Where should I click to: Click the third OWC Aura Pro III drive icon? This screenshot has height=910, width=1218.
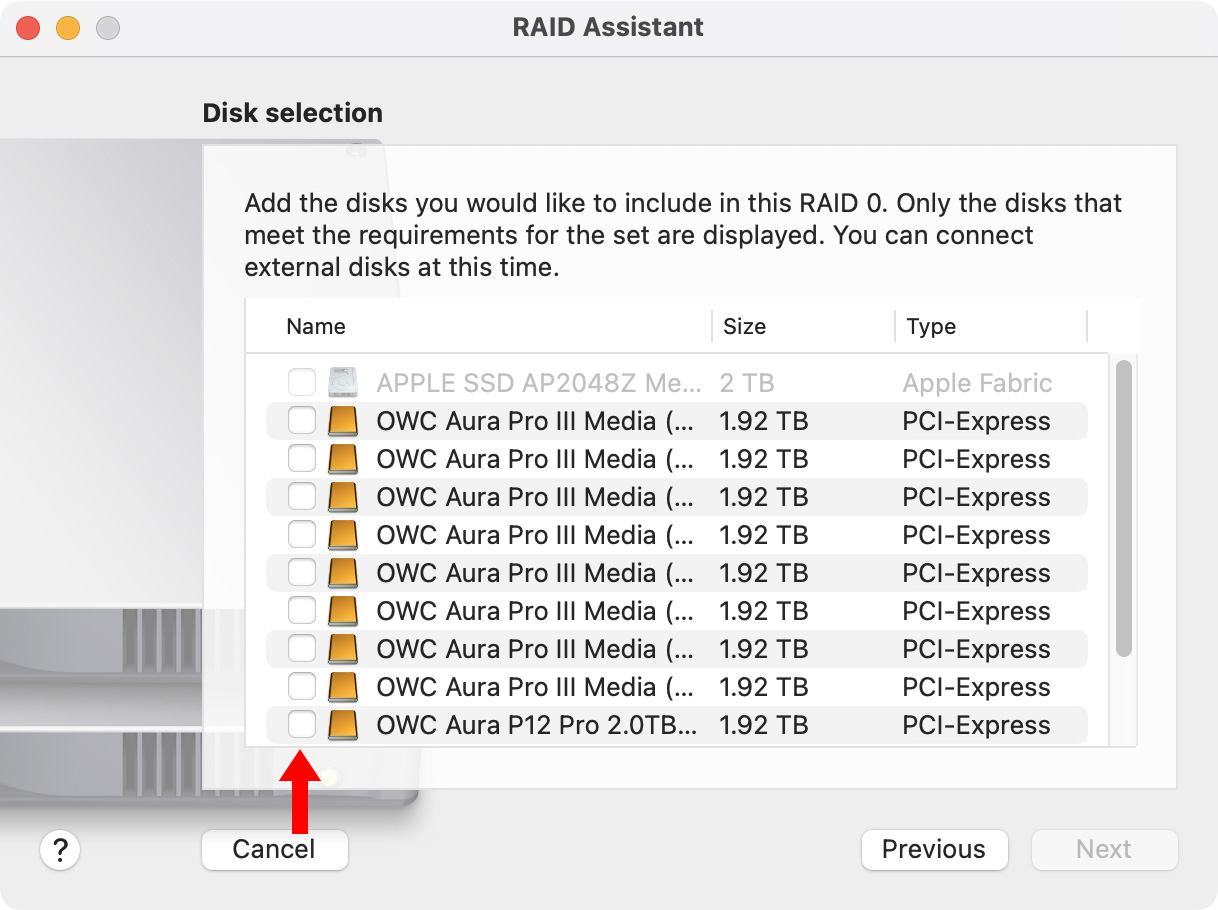tap(343, 497)
